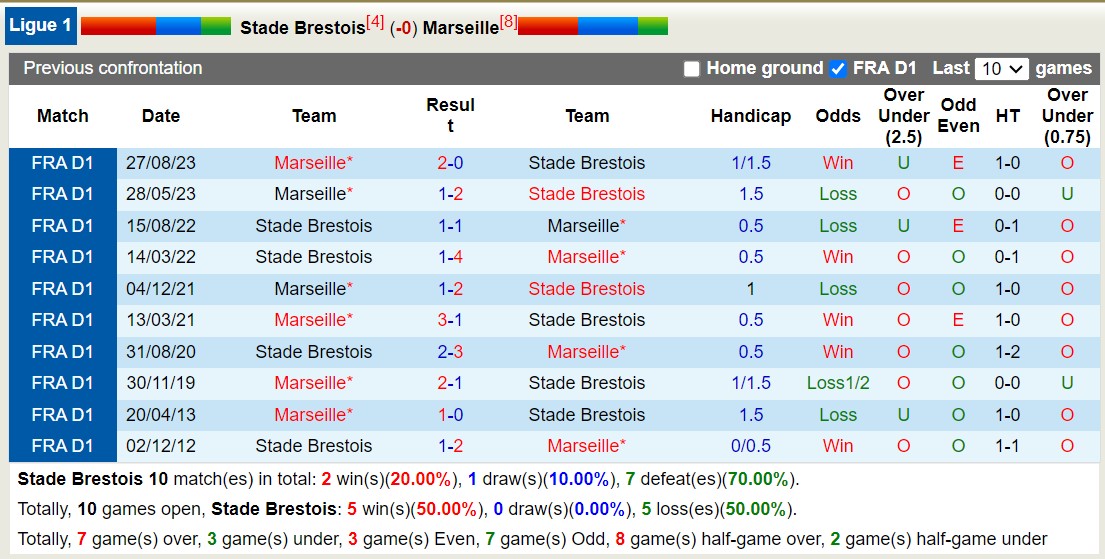Select the Previous confrontation section title
Screen dimensions: 1105x559
[x=113, y=68]
